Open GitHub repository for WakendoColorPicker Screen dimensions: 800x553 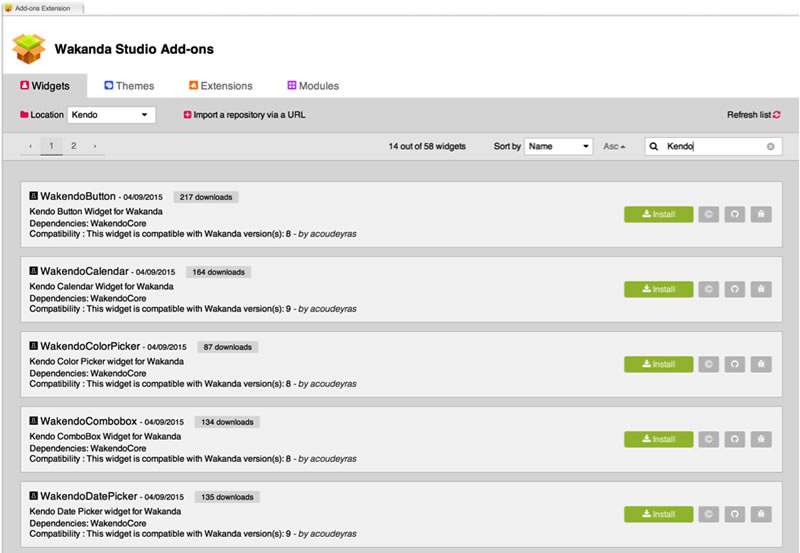coord(734,364)
